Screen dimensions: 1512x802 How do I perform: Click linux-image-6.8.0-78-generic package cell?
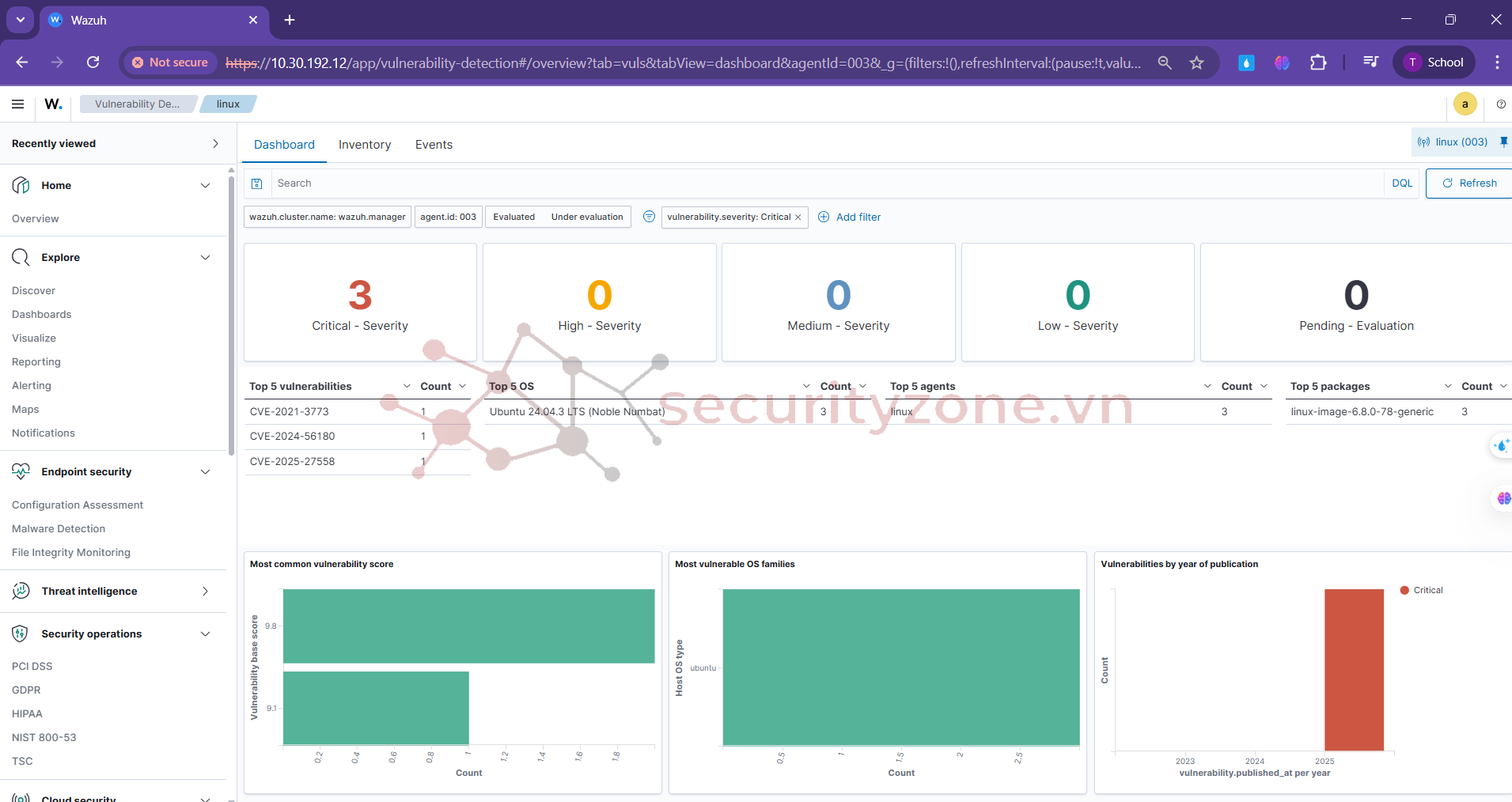1362,411
